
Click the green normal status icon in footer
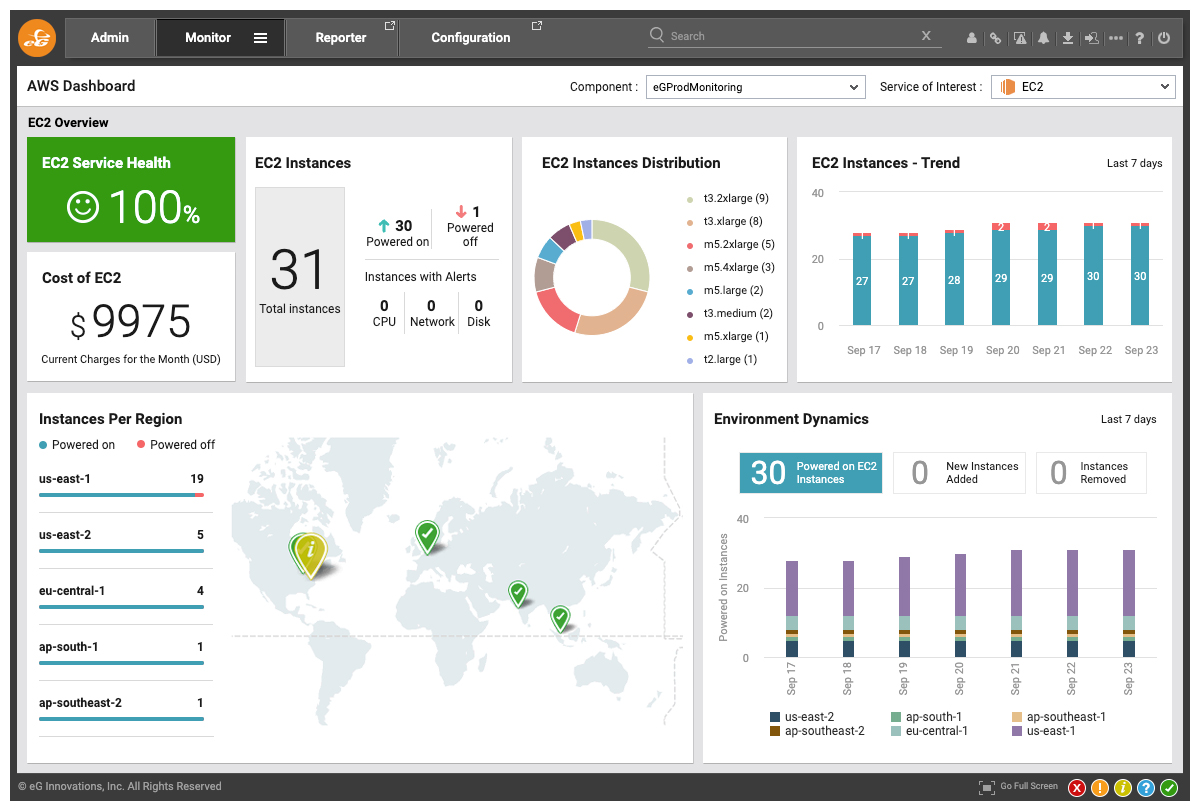click(1169, 788)
